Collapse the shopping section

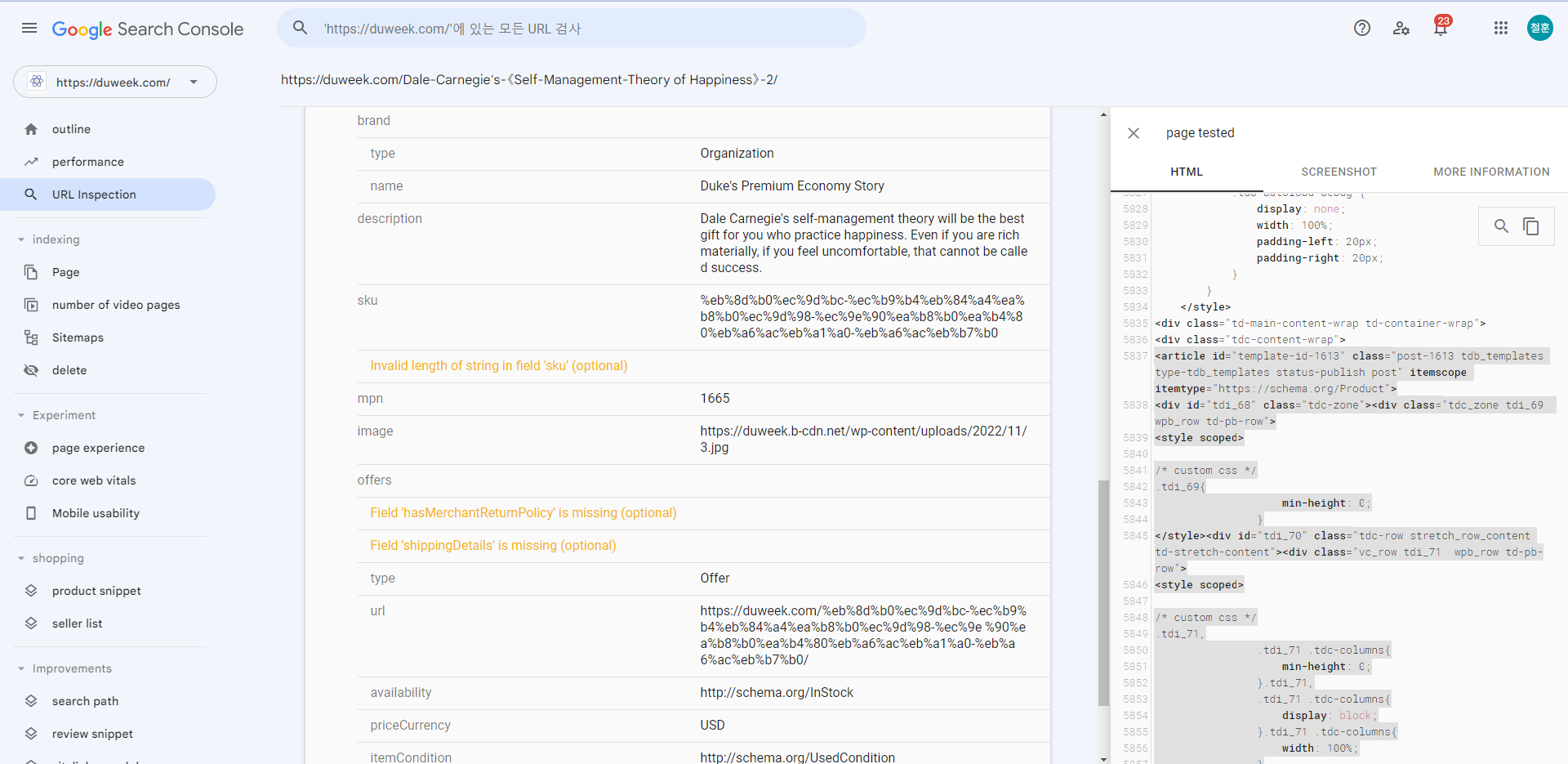(21, 558)
